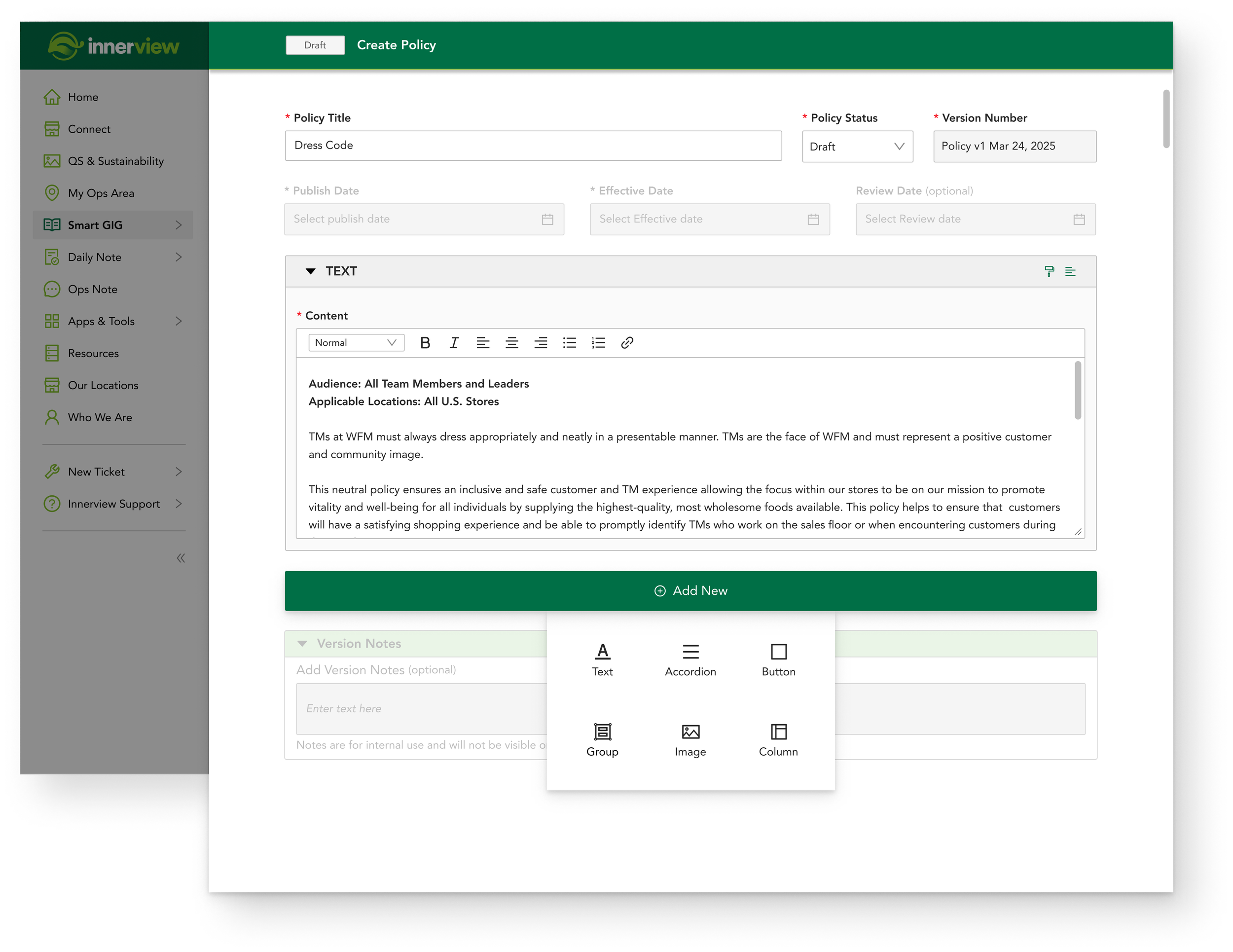Click the Effective date calendar icon
The height and width of the screenshot is (952, 1233).
[x=813, y=220]
